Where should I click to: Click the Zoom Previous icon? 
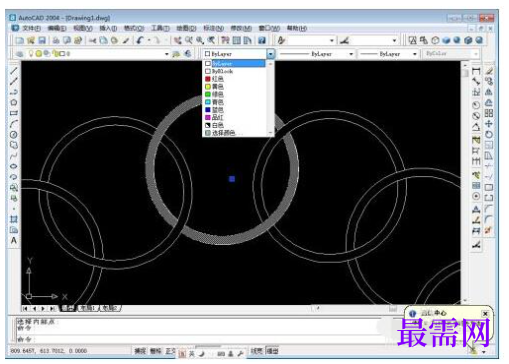tap(211, 40)
